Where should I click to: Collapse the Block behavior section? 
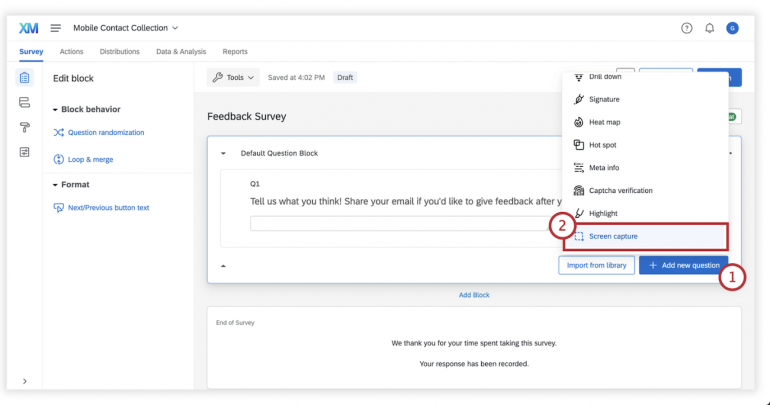55,109
